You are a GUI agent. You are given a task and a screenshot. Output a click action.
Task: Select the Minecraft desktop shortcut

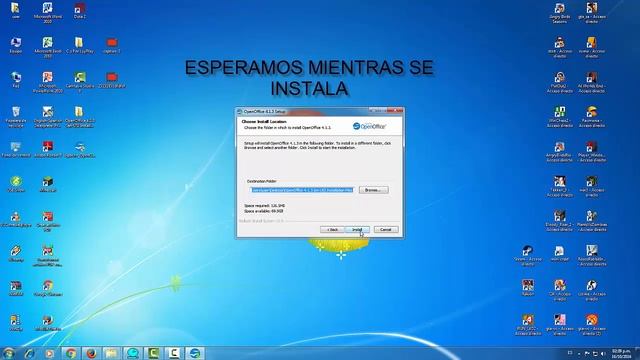coord(48,184)
